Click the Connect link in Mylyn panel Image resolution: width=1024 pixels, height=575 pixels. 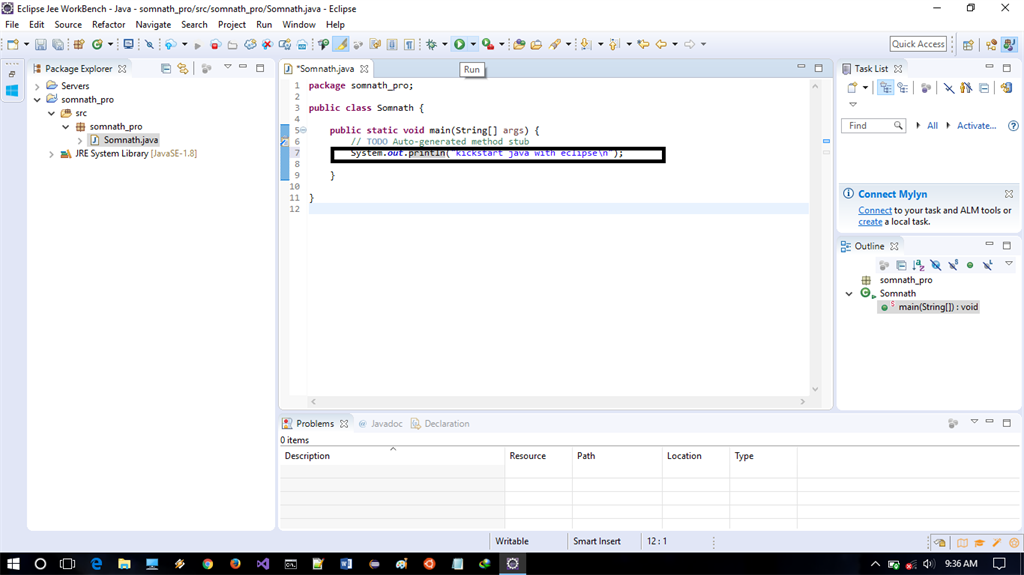tap(874, 210)
